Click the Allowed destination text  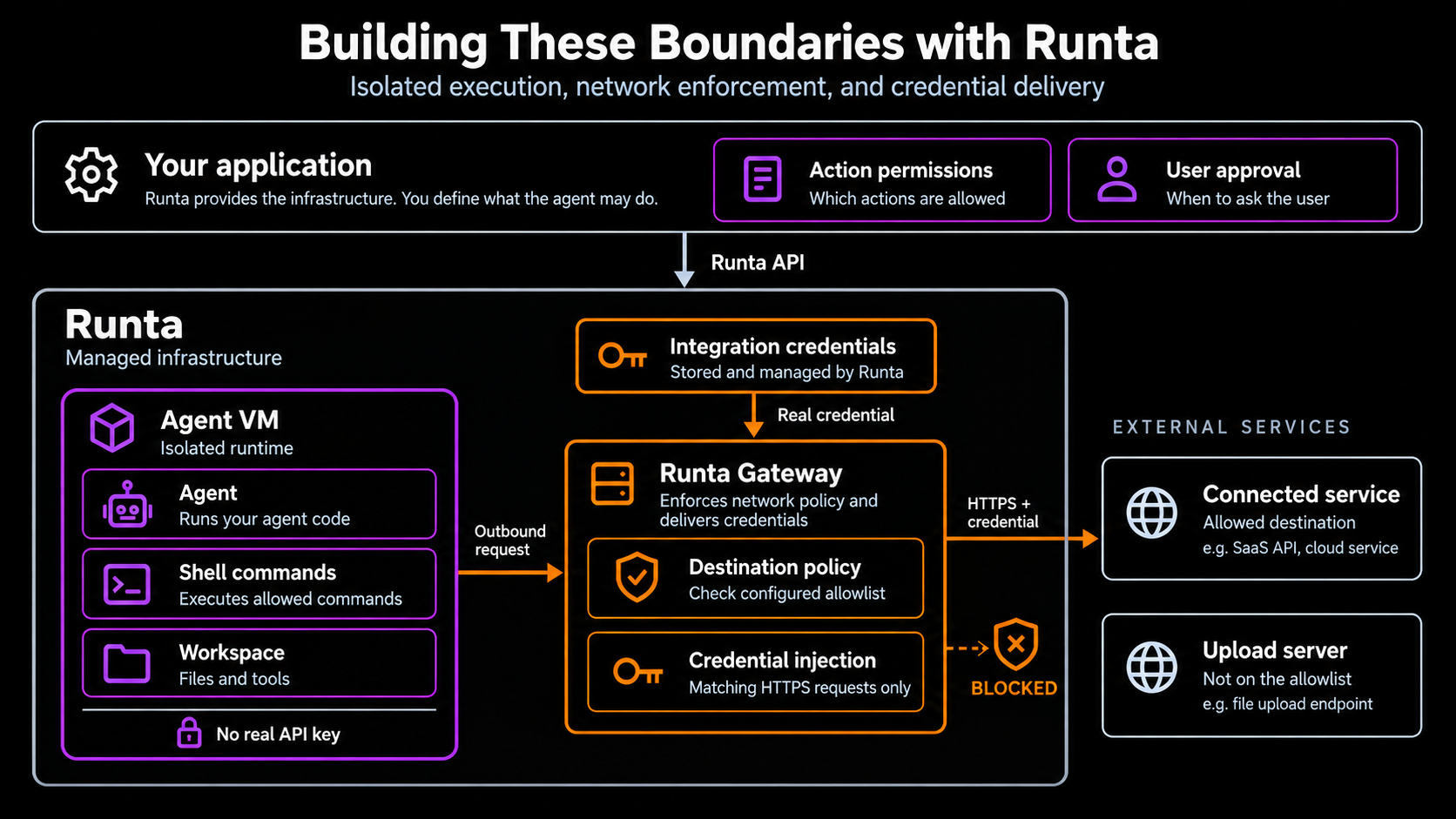1278,523
